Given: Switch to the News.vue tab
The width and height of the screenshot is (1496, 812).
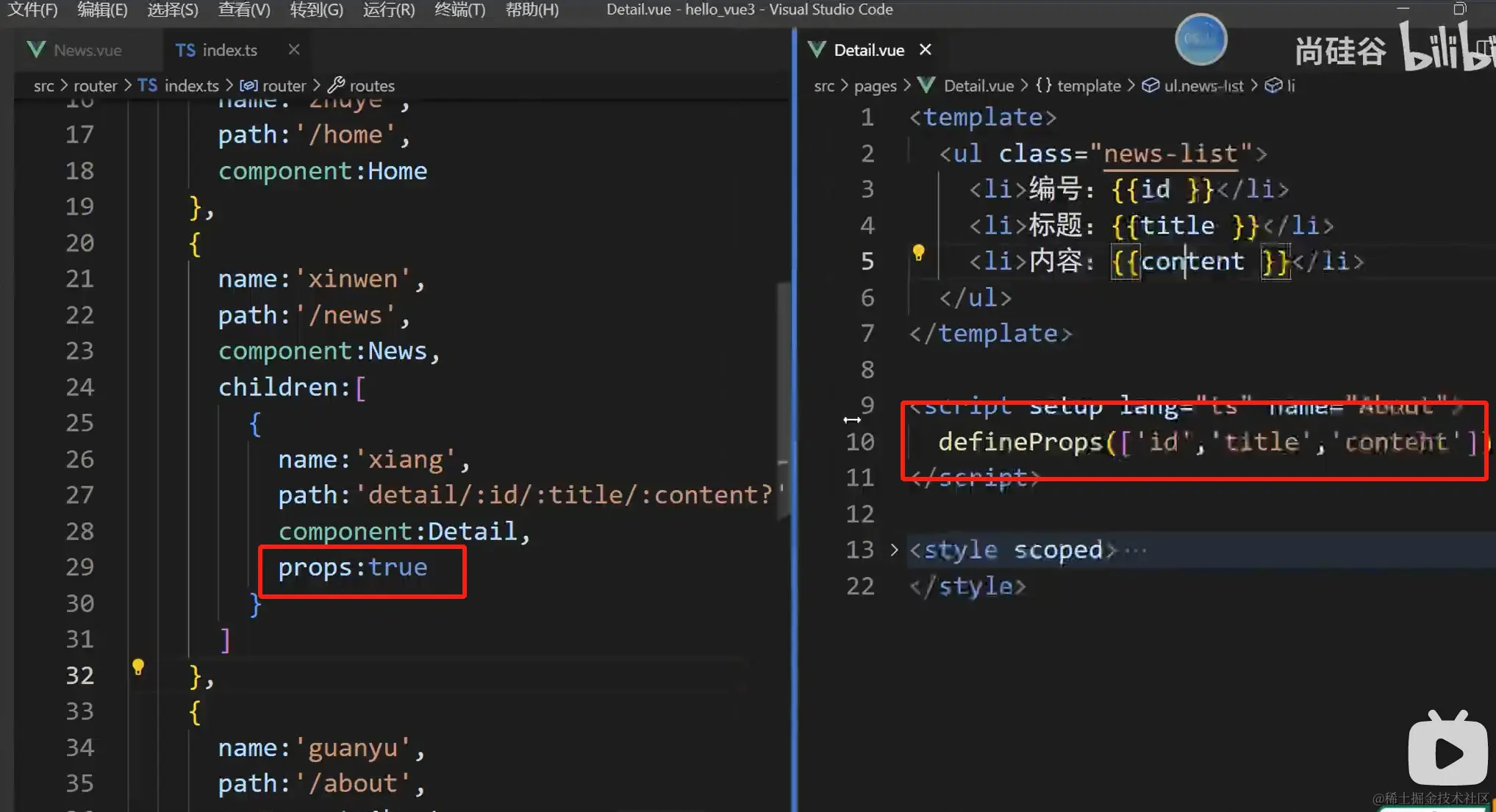Looking at the screenshot, I should 87,50.
